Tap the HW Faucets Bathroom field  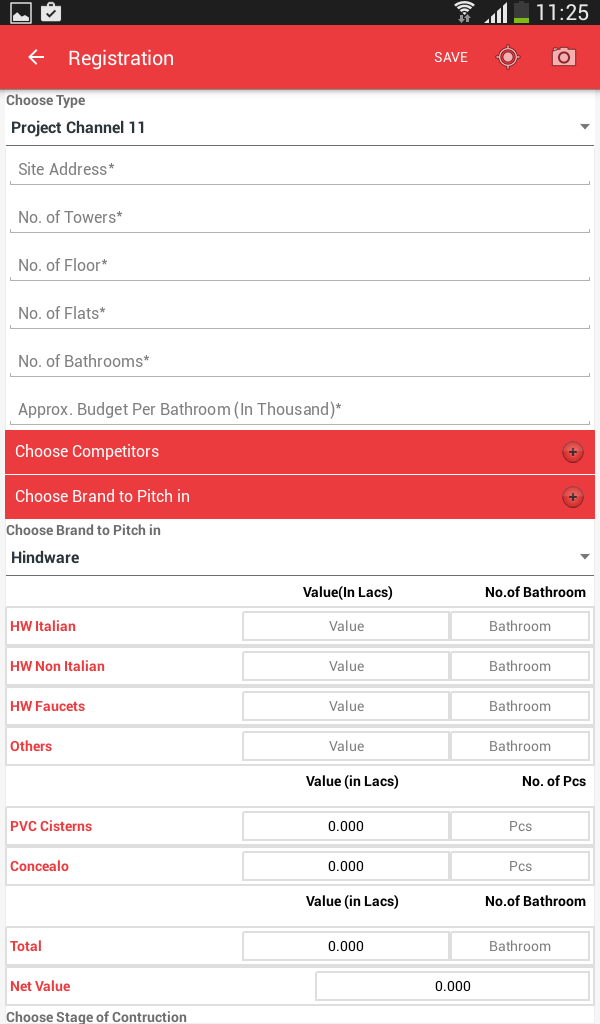(x=520, y=707)
